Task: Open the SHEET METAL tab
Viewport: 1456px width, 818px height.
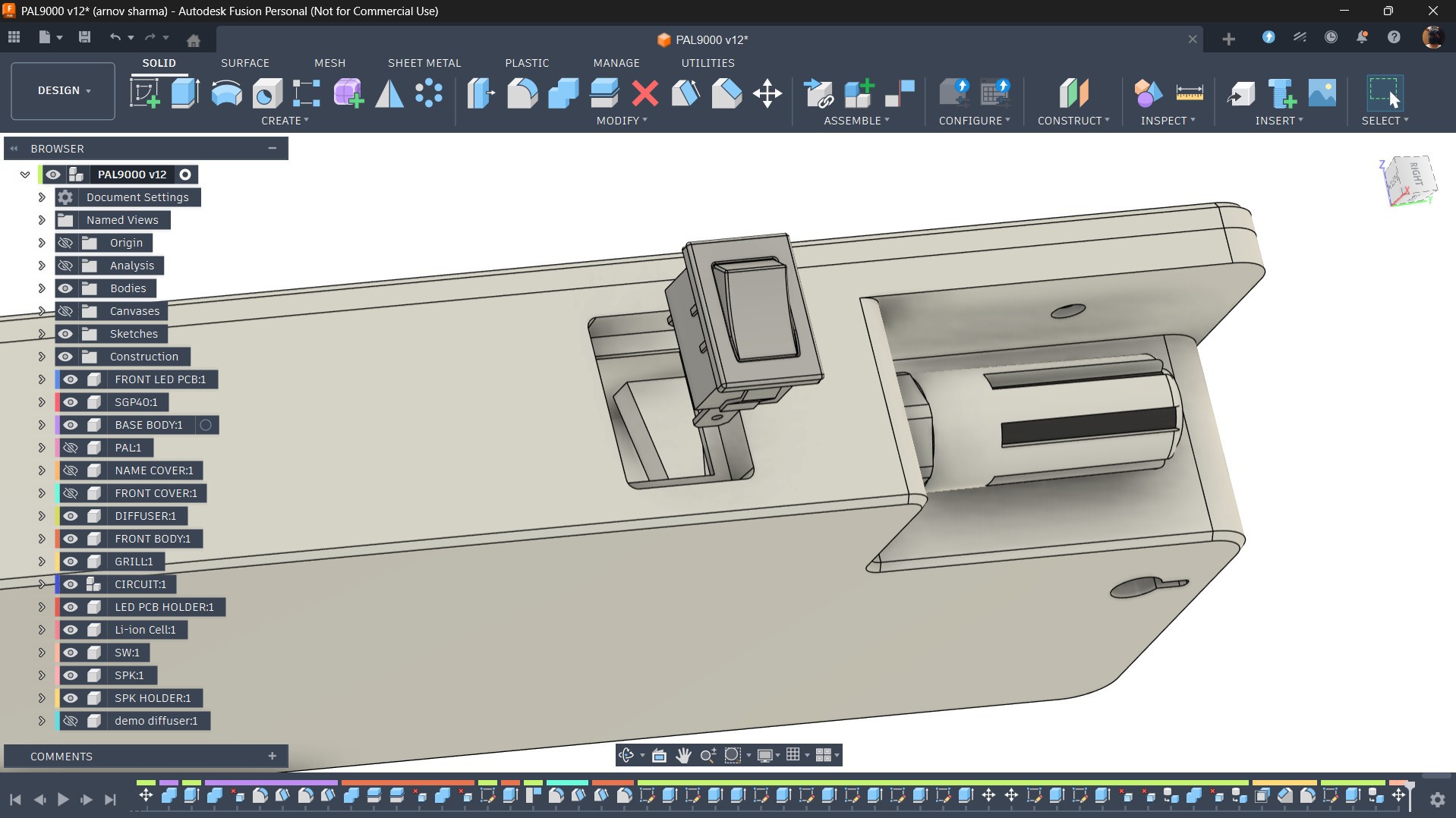Action: point(424,63)
